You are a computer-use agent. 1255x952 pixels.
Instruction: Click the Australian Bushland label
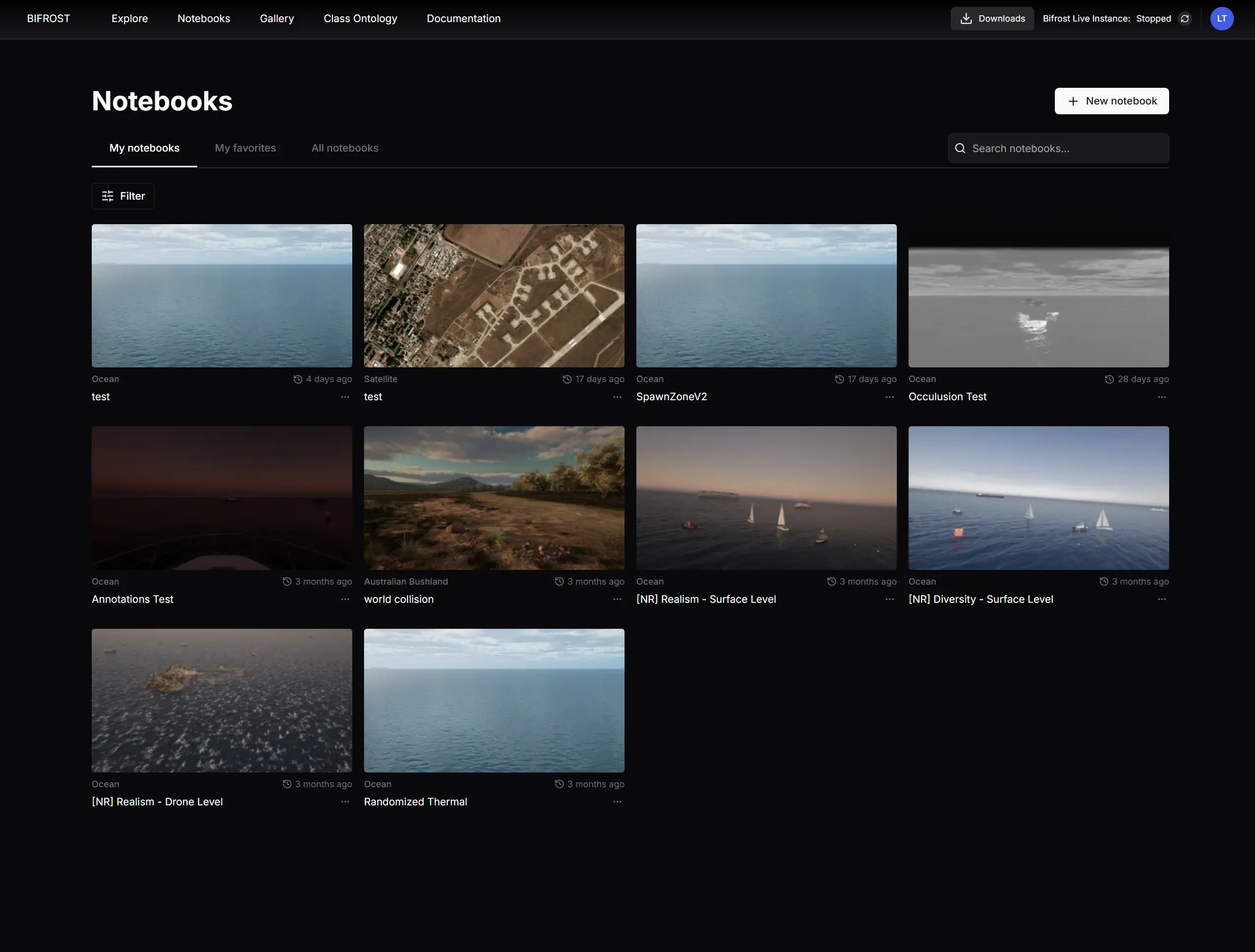406,582
